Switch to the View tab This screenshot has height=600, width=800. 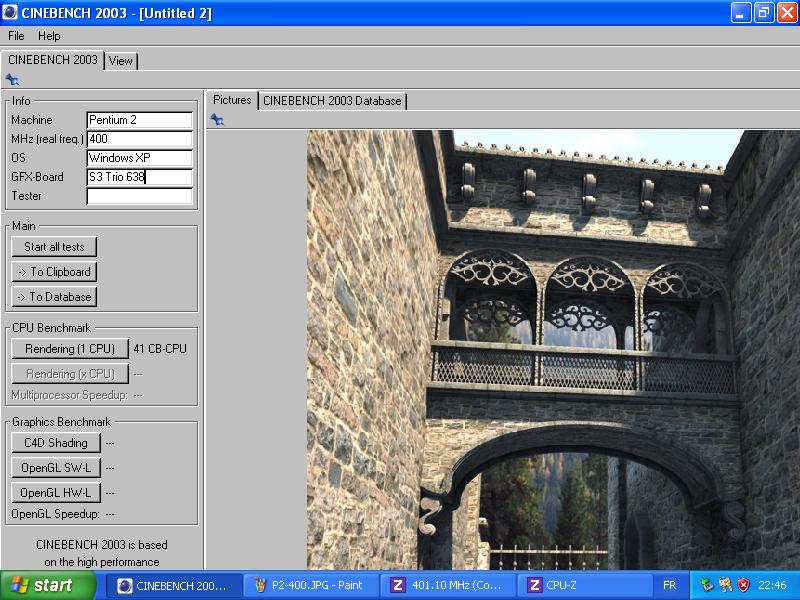(x=121, y=61)
